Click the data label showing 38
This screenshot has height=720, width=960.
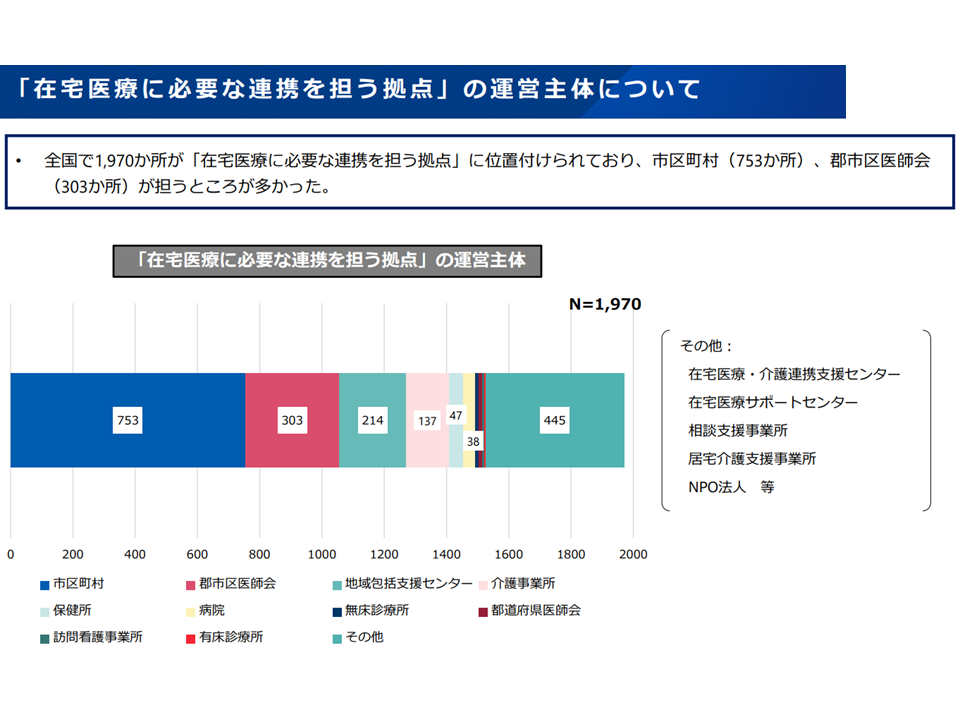[x=474, y=439]
